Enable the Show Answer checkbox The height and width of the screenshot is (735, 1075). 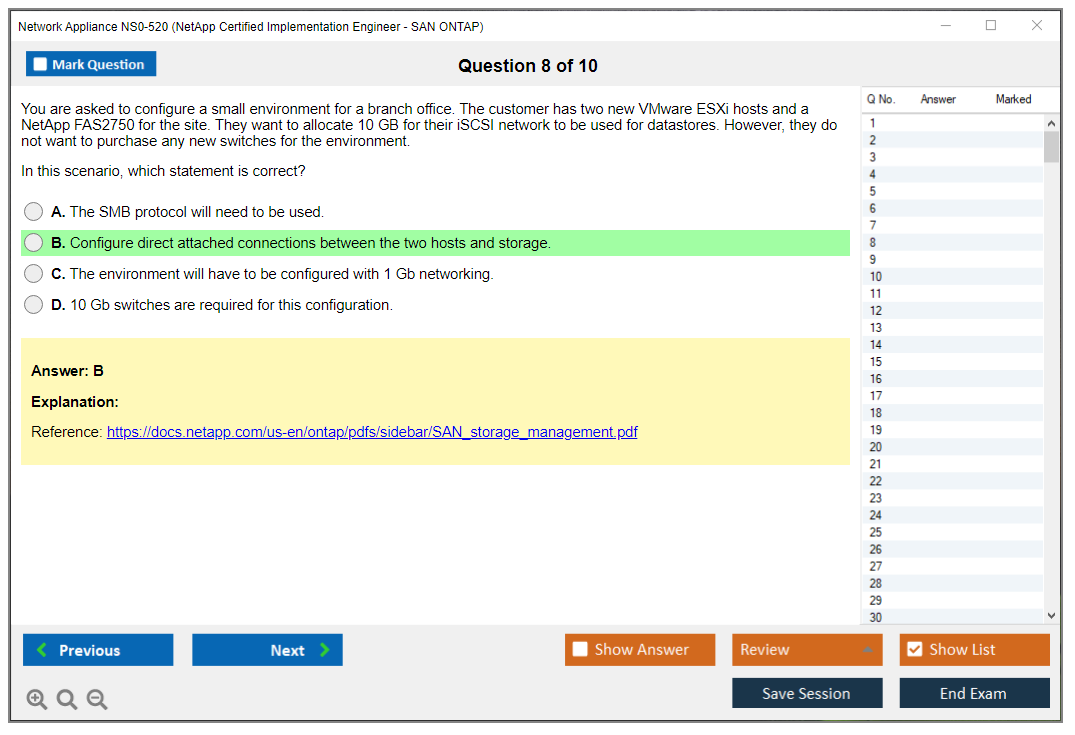pos(581,650)
